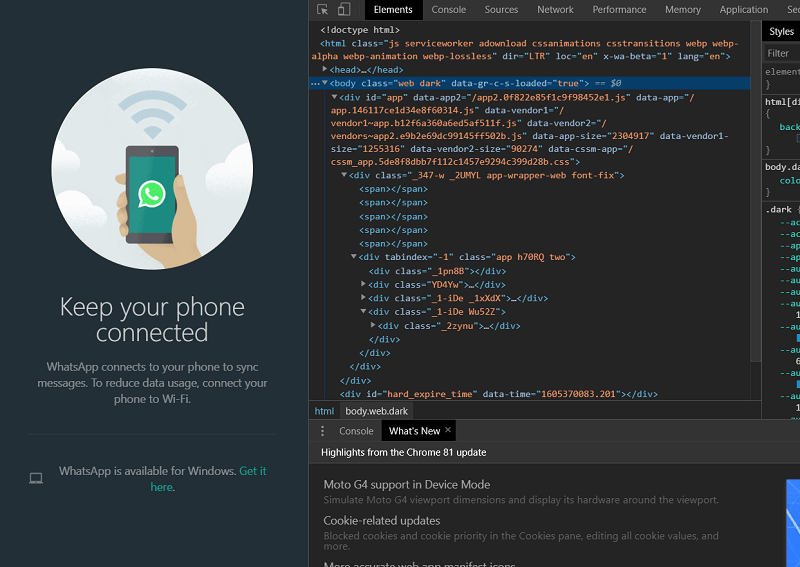The width and height of the screenshot is (800, 567).
Task: Collapse the div id="app" node
Action: coord(334,97)
